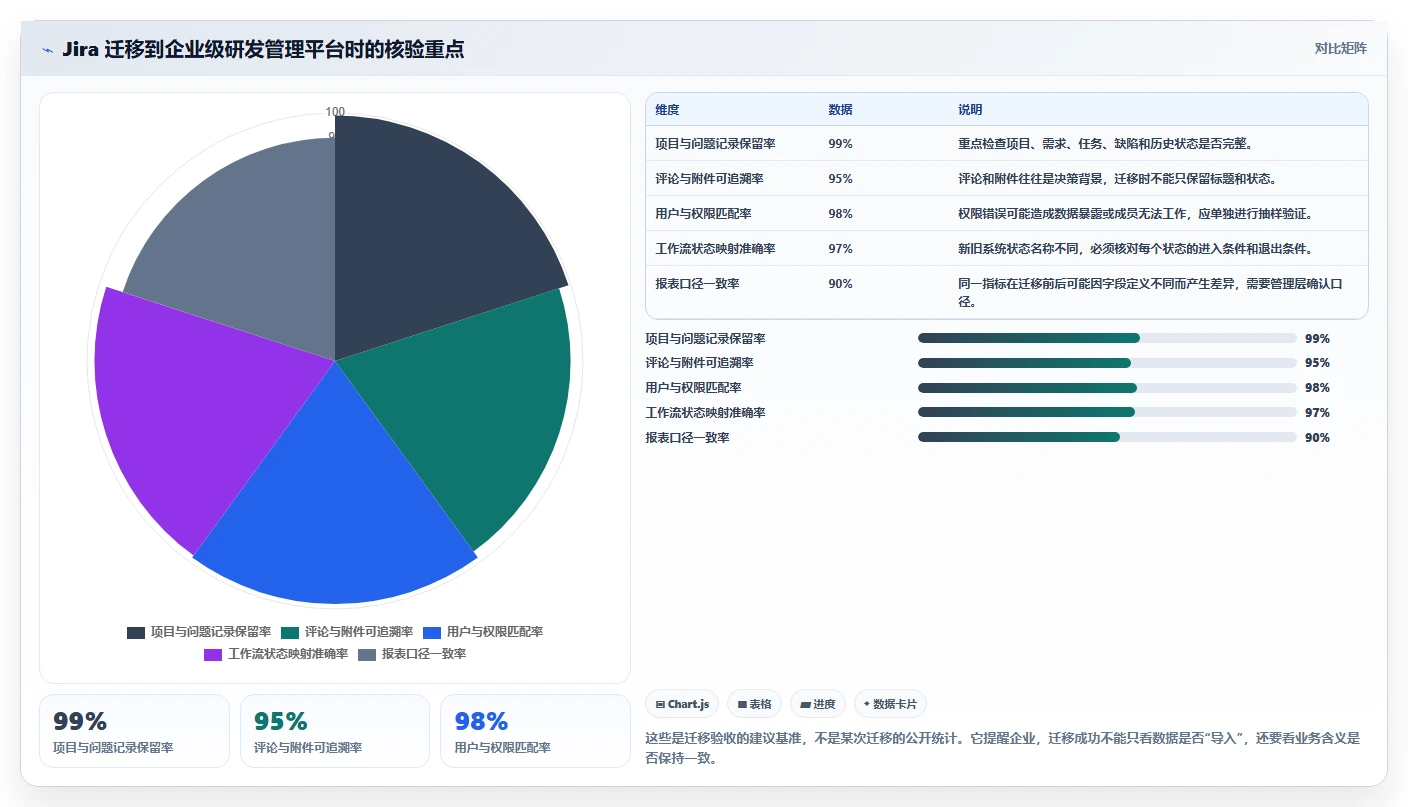Click the 90% label next to the progress bar
The width and height of the screenshot is (1408, 807).
click(1317, 438)
